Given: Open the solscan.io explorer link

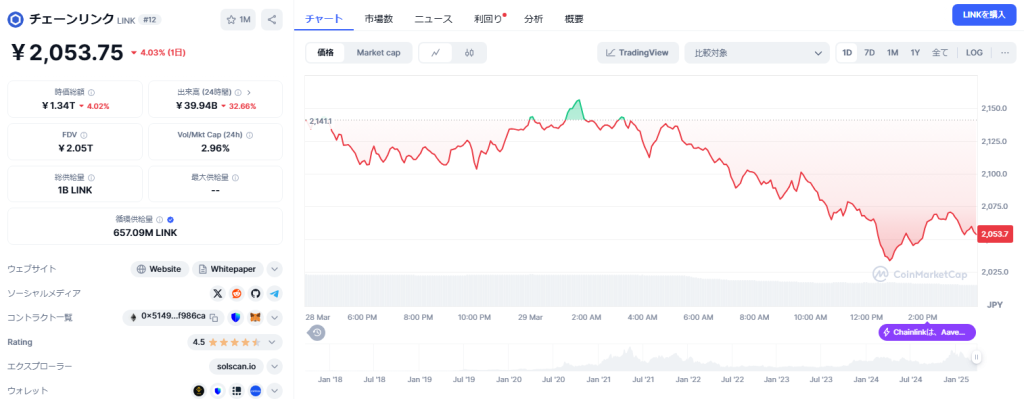Looking at the screenshot, I should (x=236, y=366).
